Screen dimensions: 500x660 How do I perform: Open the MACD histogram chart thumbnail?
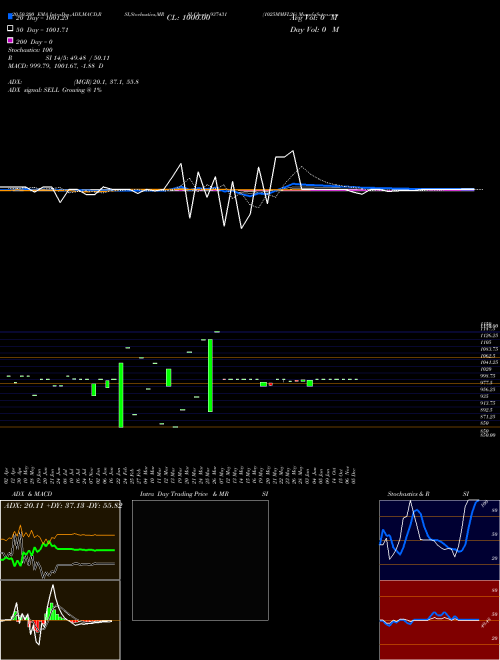[60, 620]
